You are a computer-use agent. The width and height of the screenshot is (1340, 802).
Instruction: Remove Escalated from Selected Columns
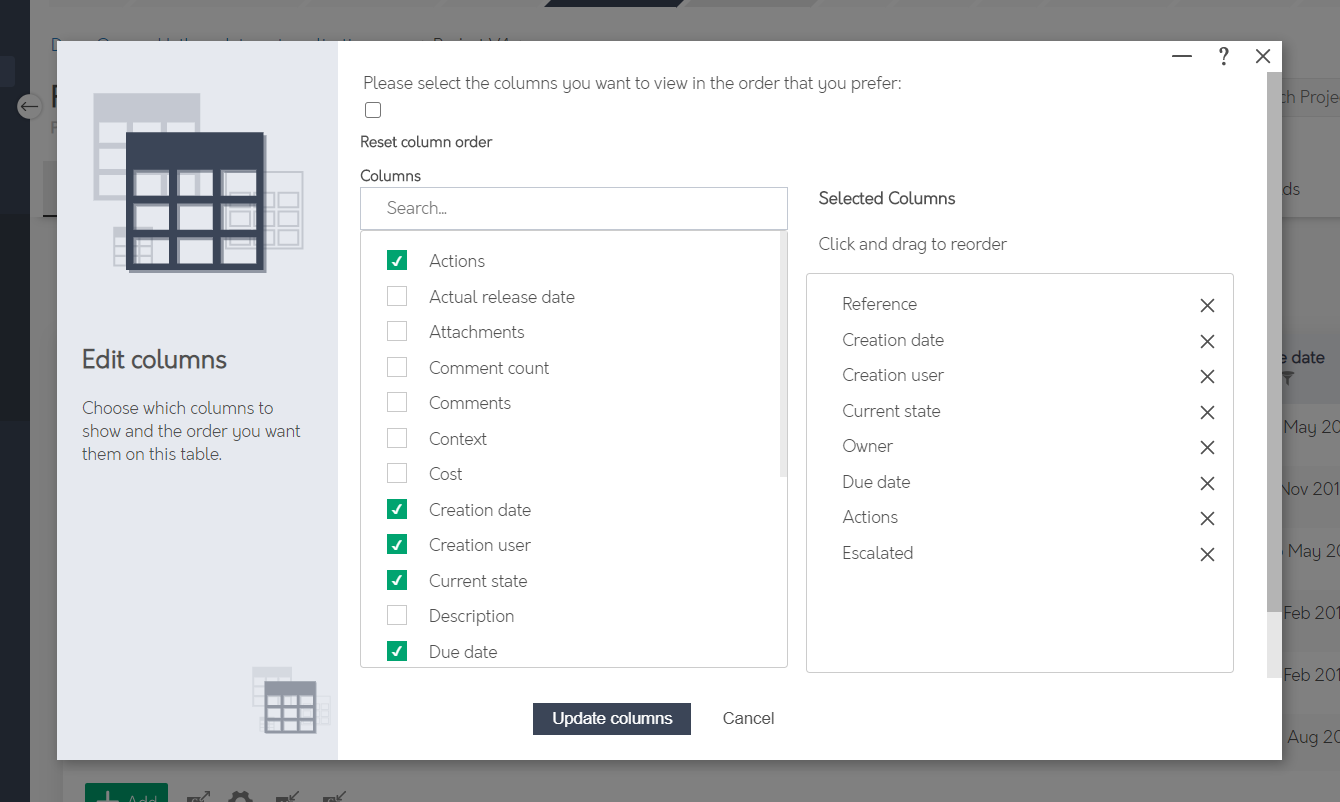1207,554
